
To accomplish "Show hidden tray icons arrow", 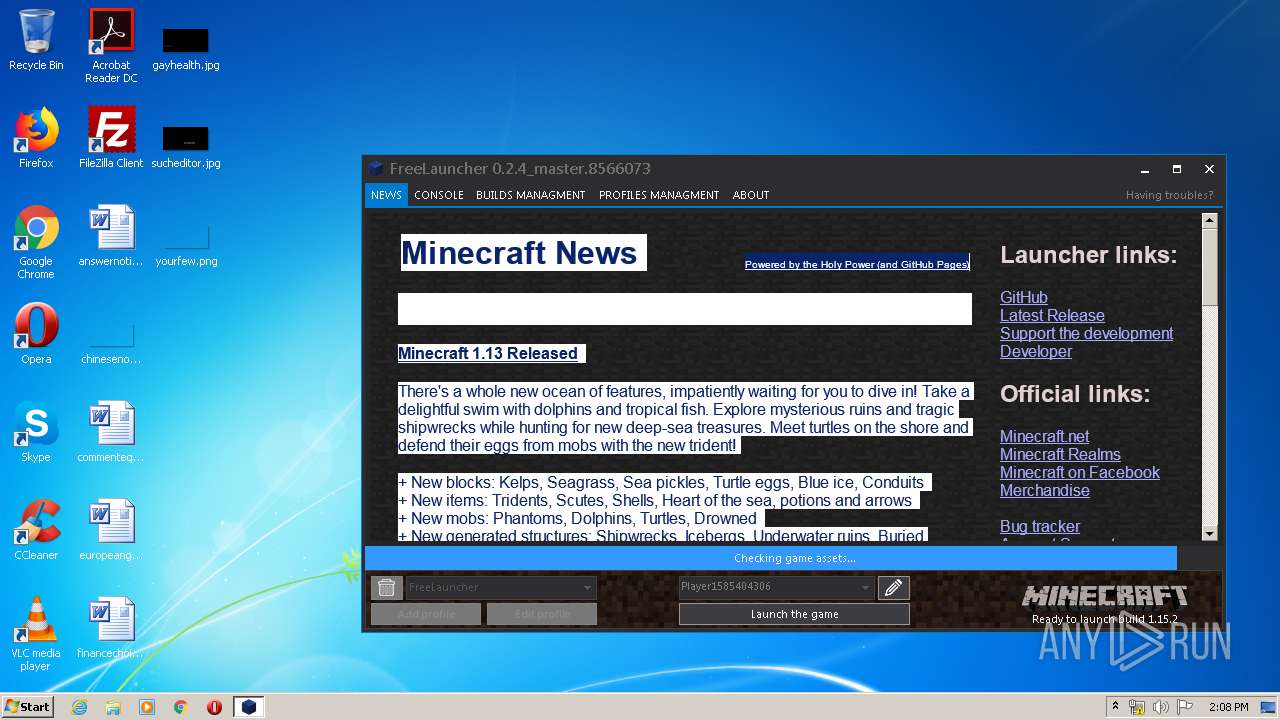I will pyautogui.click(x=1115, y=707).
